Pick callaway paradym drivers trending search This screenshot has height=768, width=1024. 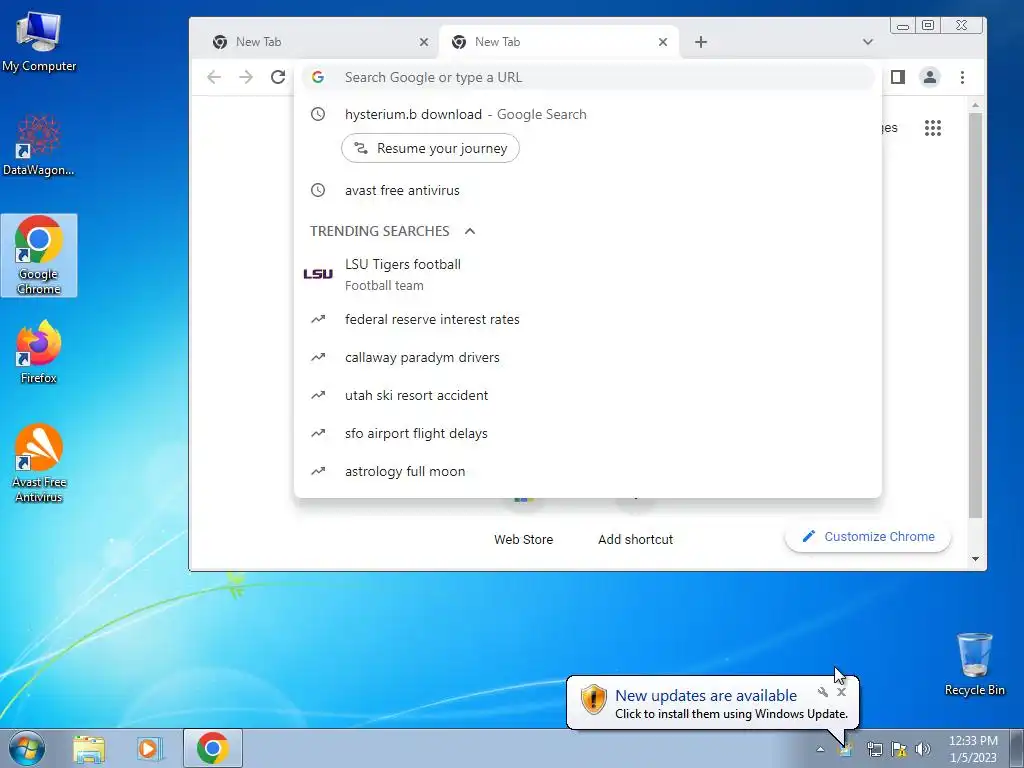point(588,357)
